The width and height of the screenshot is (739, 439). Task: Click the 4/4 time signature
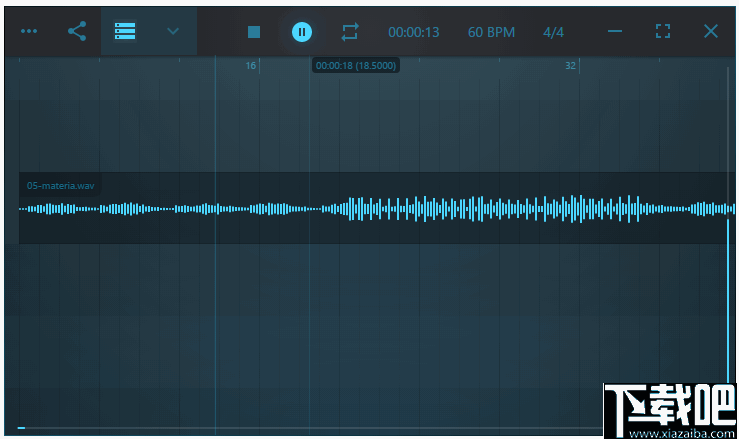pyautogui.click(x=553, y=32)
